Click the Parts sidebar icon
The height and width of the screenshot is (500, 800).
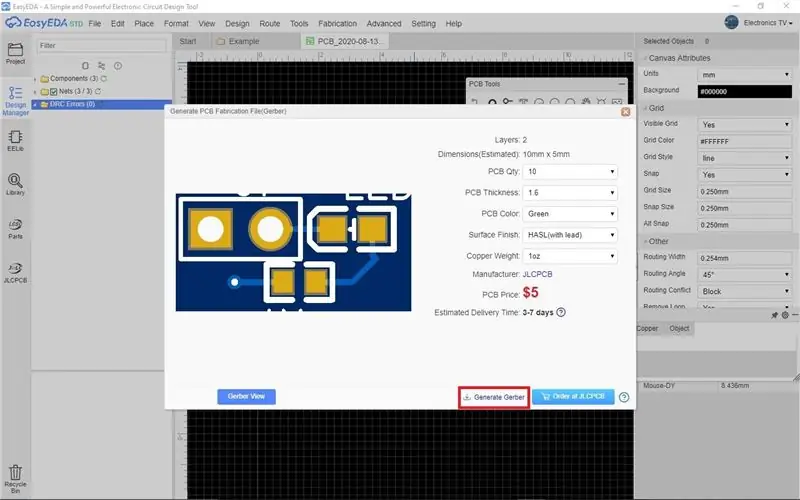15,229
